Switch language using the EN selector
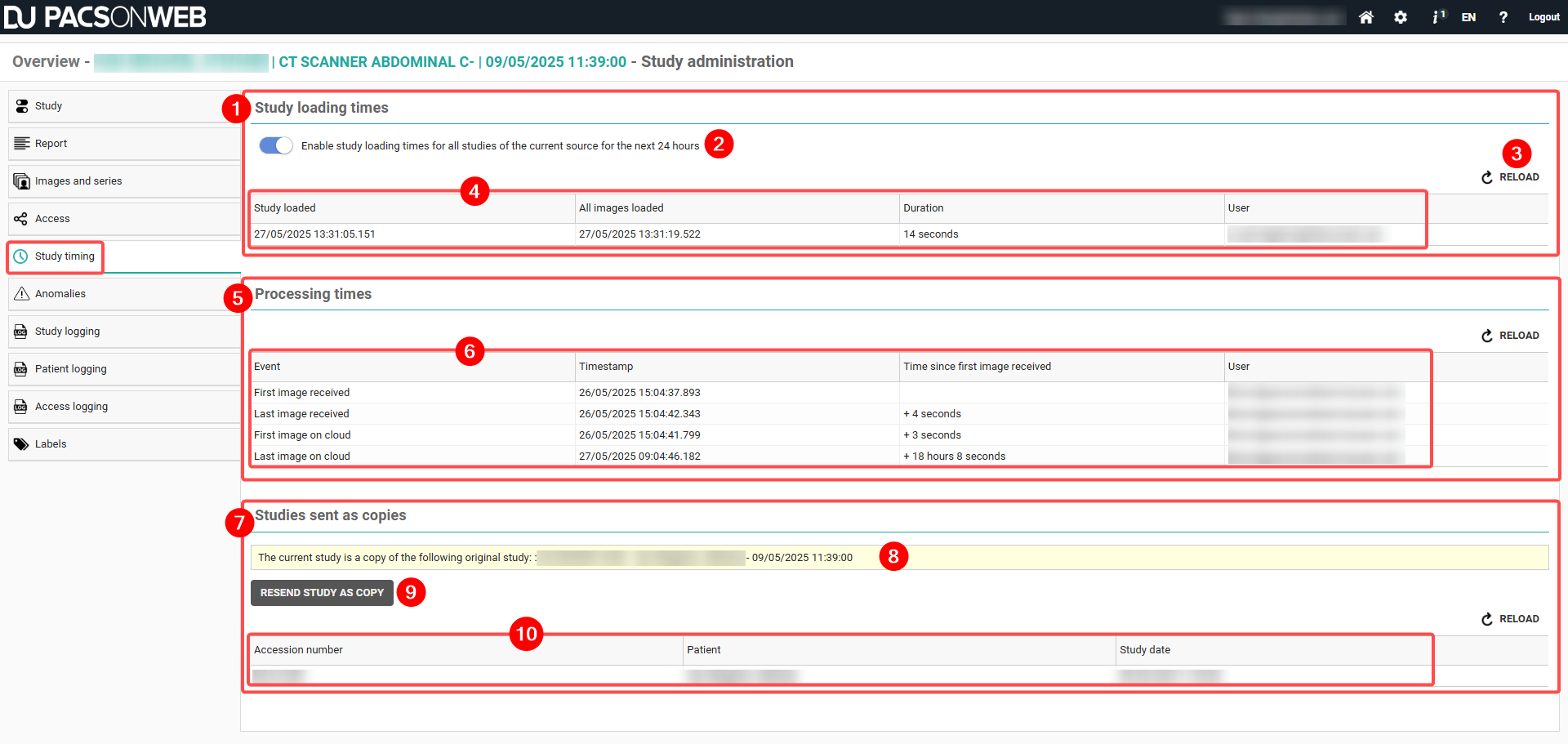The image size is (1568, 744). (1468, 17)
